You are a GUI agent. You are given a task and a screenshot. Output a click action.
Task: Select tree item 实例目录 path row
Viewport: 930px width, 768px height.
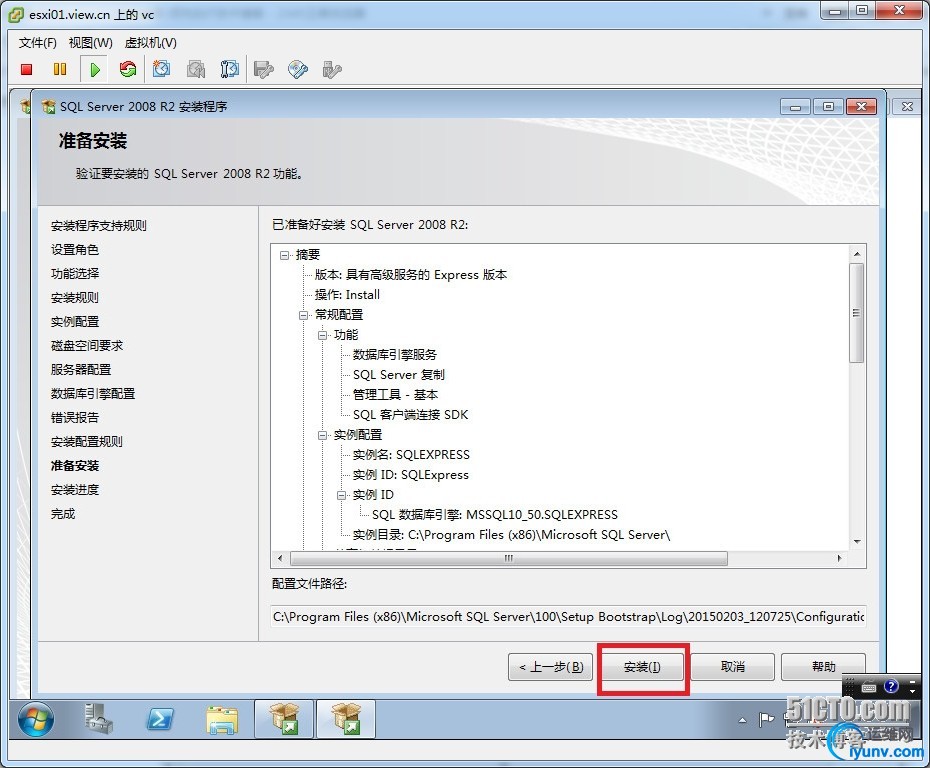511,535
